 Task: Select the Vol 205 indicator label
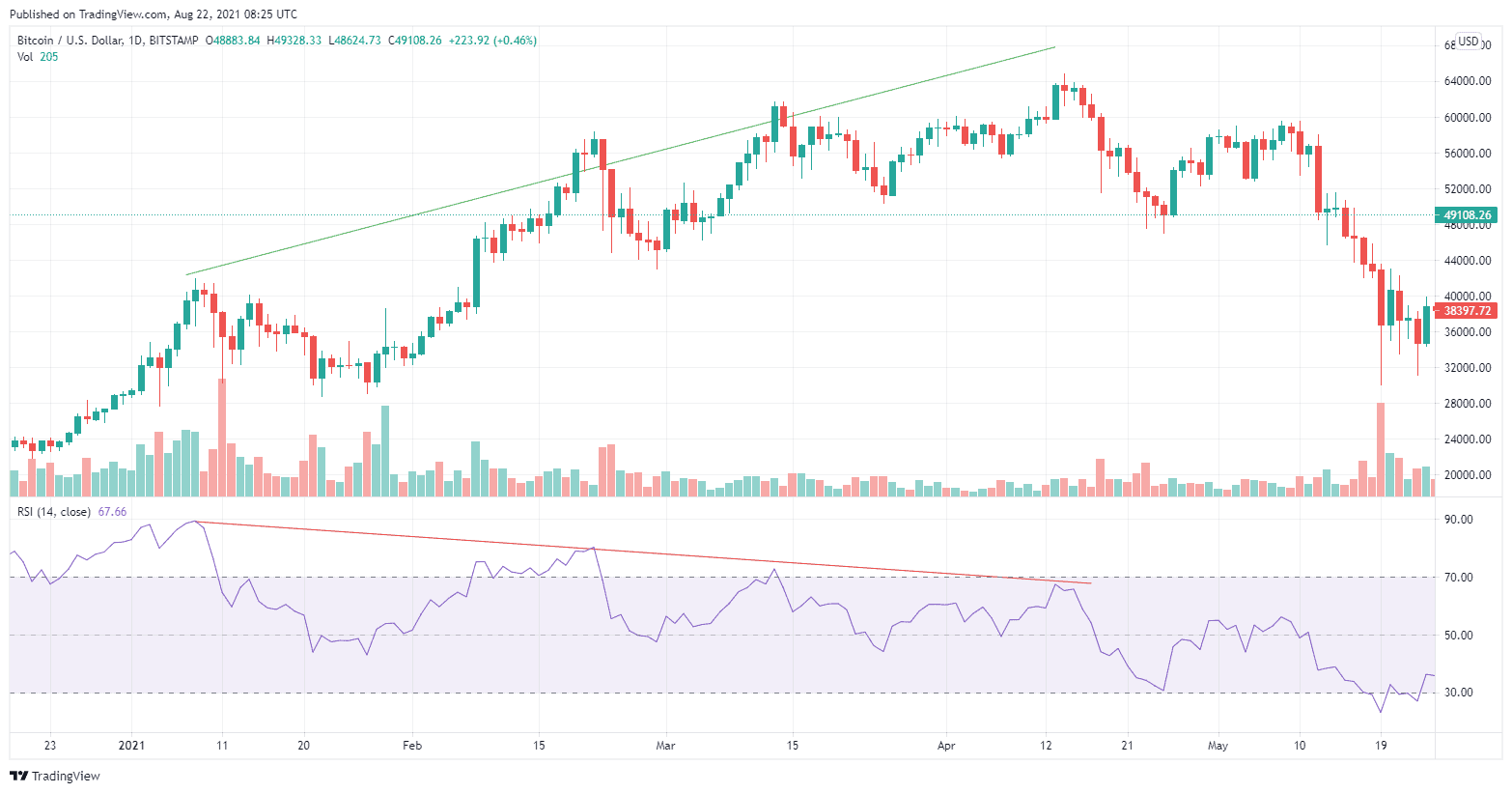tap(38, 57)
